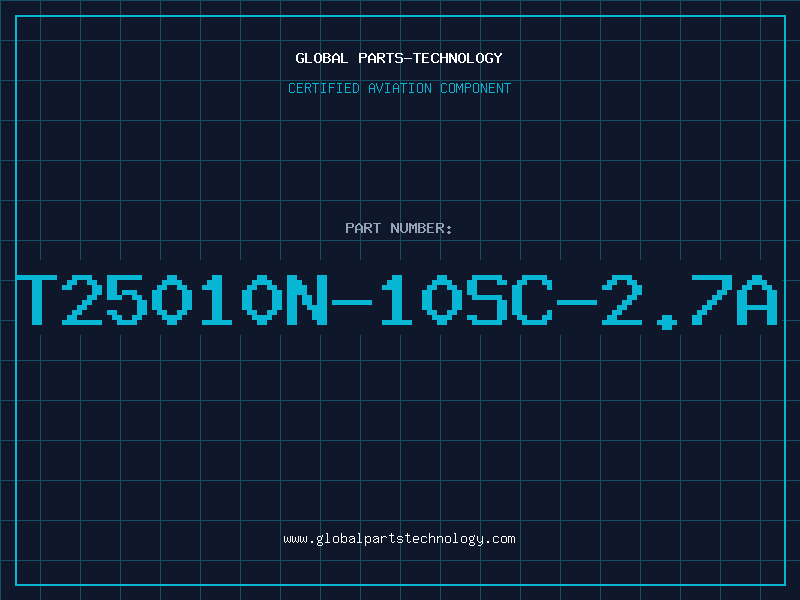Click the GLOBAL PARTS-TECHNOLOGY heading
The height and width of the screenshot is (600, 800).
(399, 58)
